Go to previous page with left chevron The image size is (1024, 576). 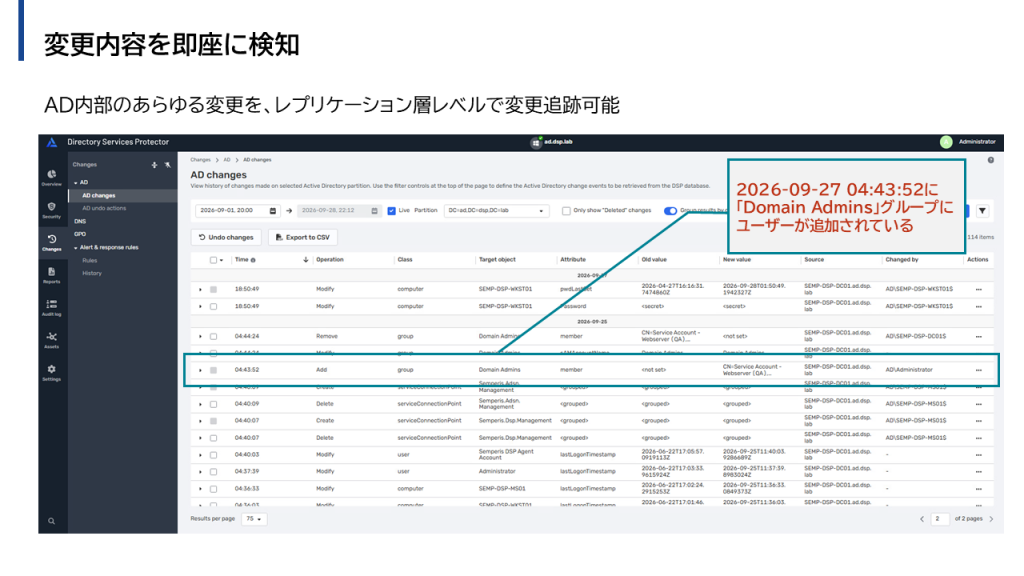[x=921, y=519]
